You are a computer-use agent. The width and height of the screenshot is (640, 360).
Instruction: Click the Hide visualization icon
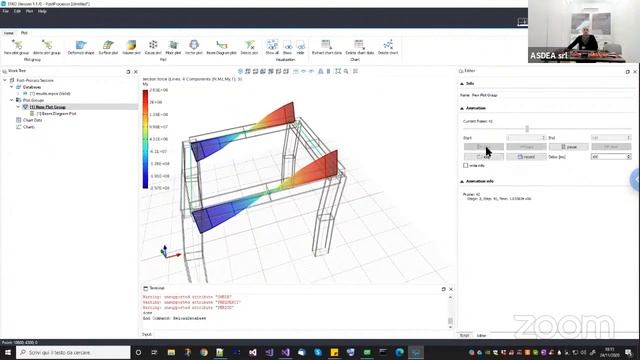(300, 47)
